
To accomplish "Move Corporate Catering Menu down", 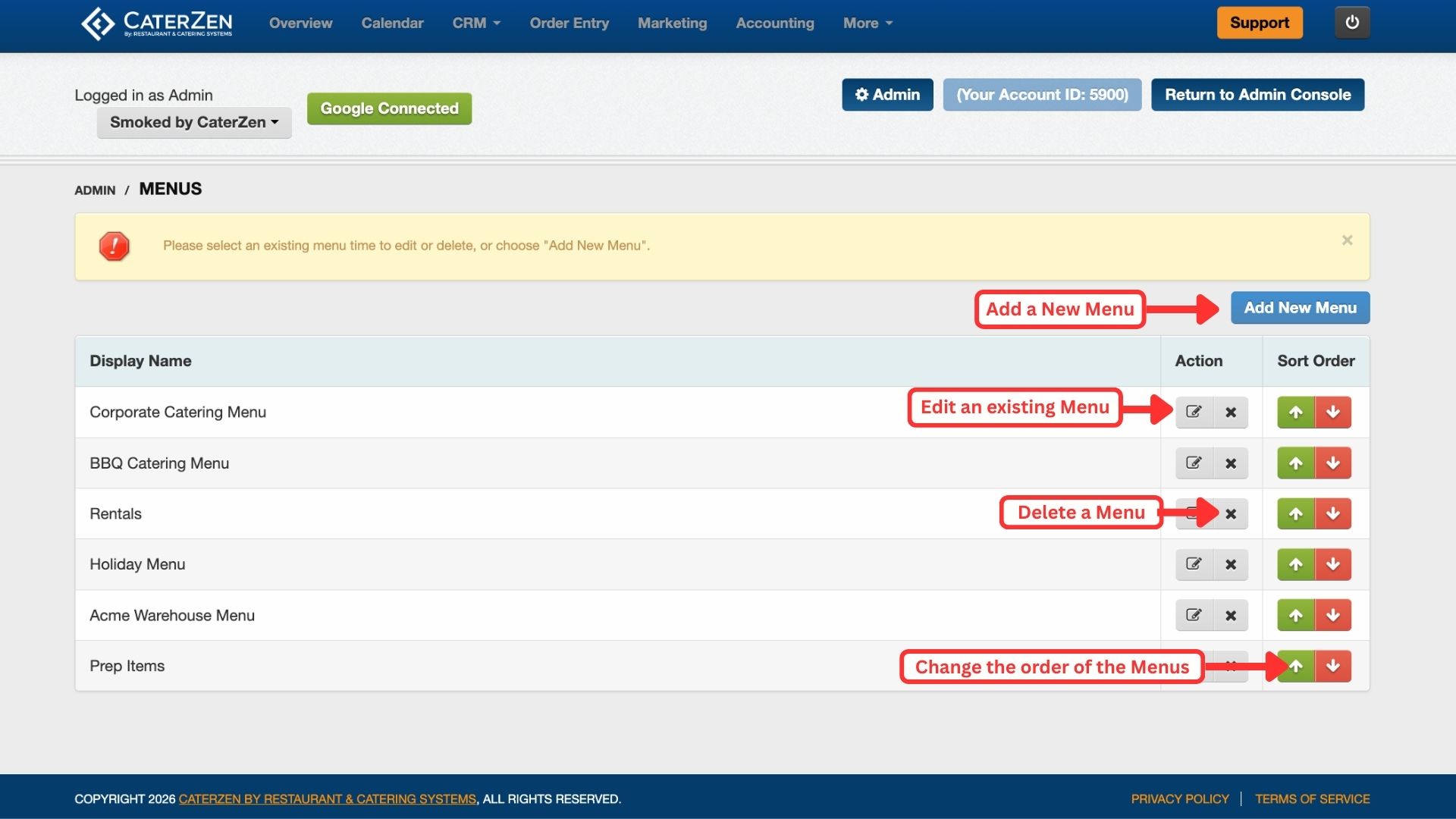I will (x=1333, y=412).
